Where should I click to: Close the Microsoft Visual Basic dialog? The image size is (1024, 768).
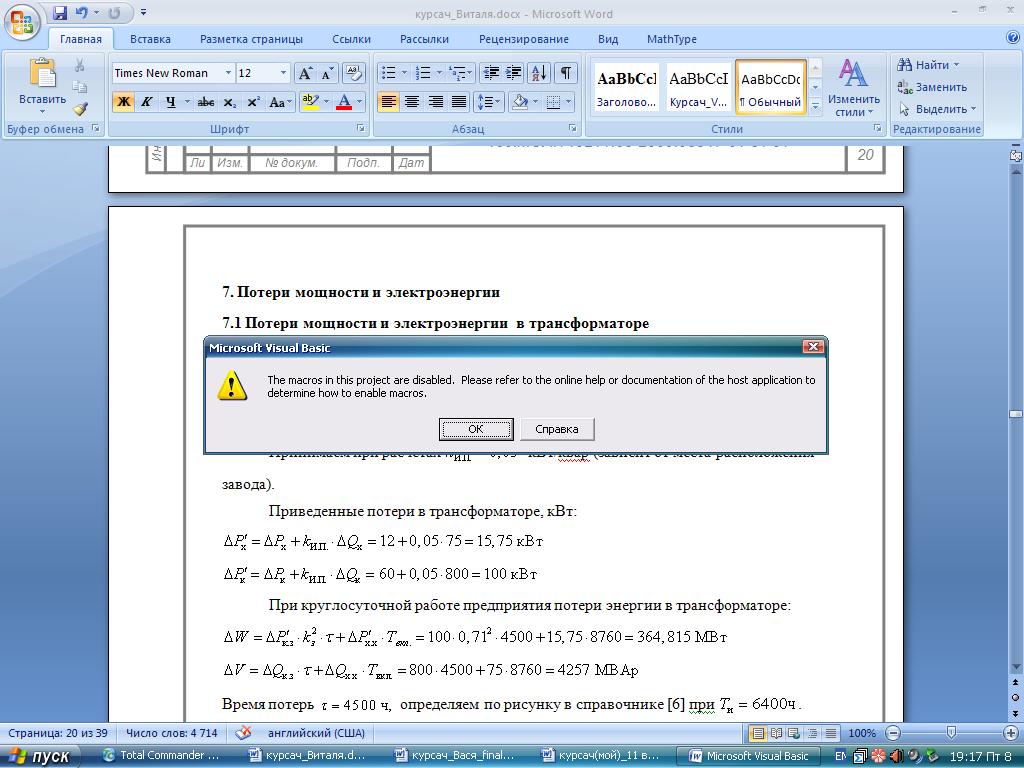(813, 347)
